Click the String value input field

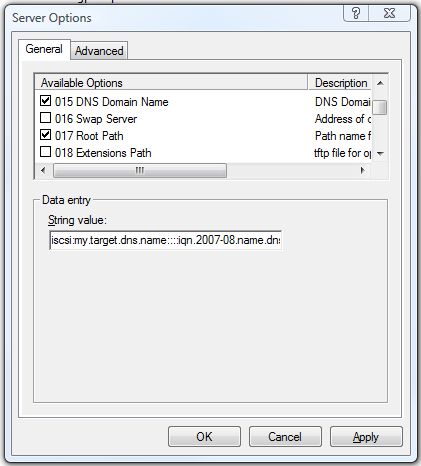pyautogui.click(x=165, y=240)
